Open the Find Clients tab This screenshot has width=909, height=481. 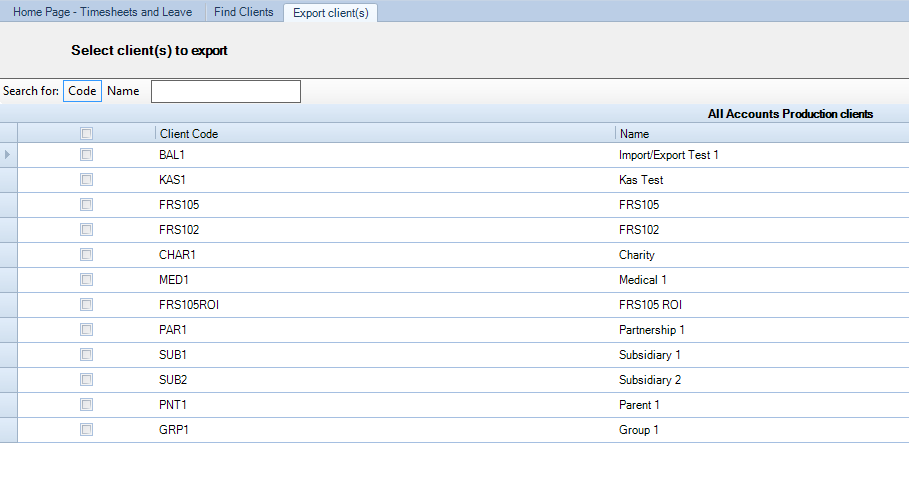click(243, 12)
